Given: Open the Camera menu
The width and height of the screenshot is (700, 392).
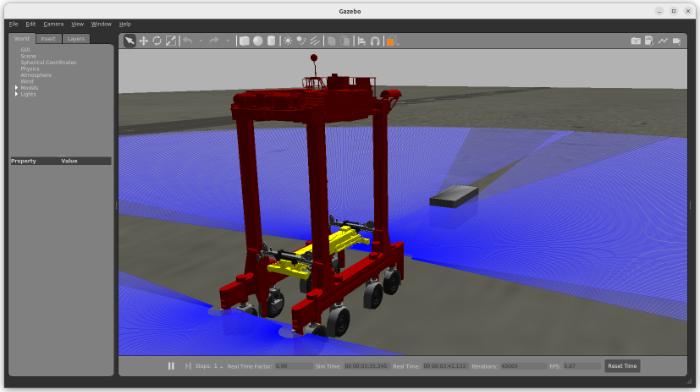Looking at the screenshot, I should tap(53, 24).
